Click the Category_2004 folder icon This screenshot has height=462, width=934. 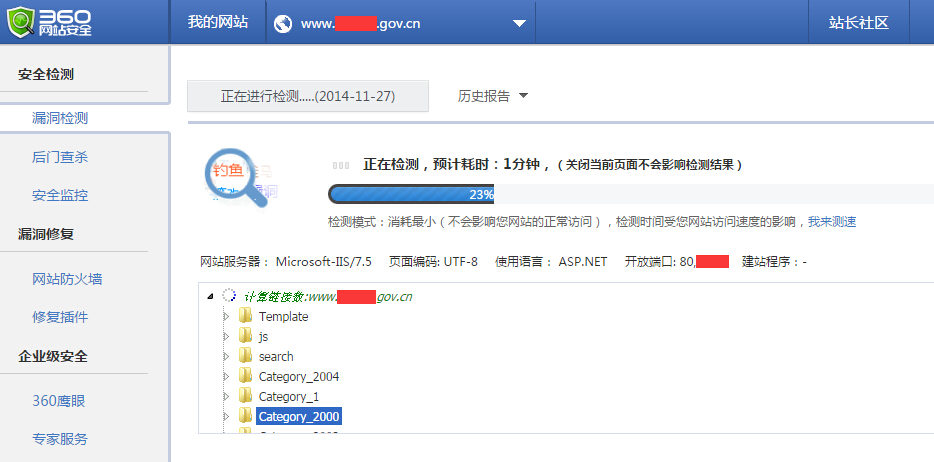pyautogui.click(x=245, y=376)
